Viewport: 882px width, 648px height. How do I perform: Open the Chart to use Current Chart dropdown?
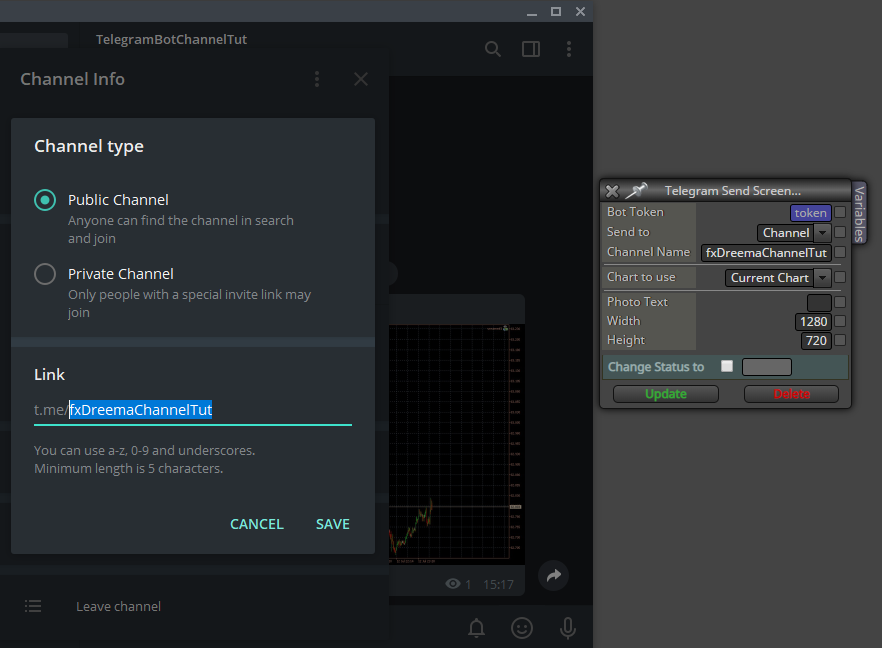click(x=778, y=277)
